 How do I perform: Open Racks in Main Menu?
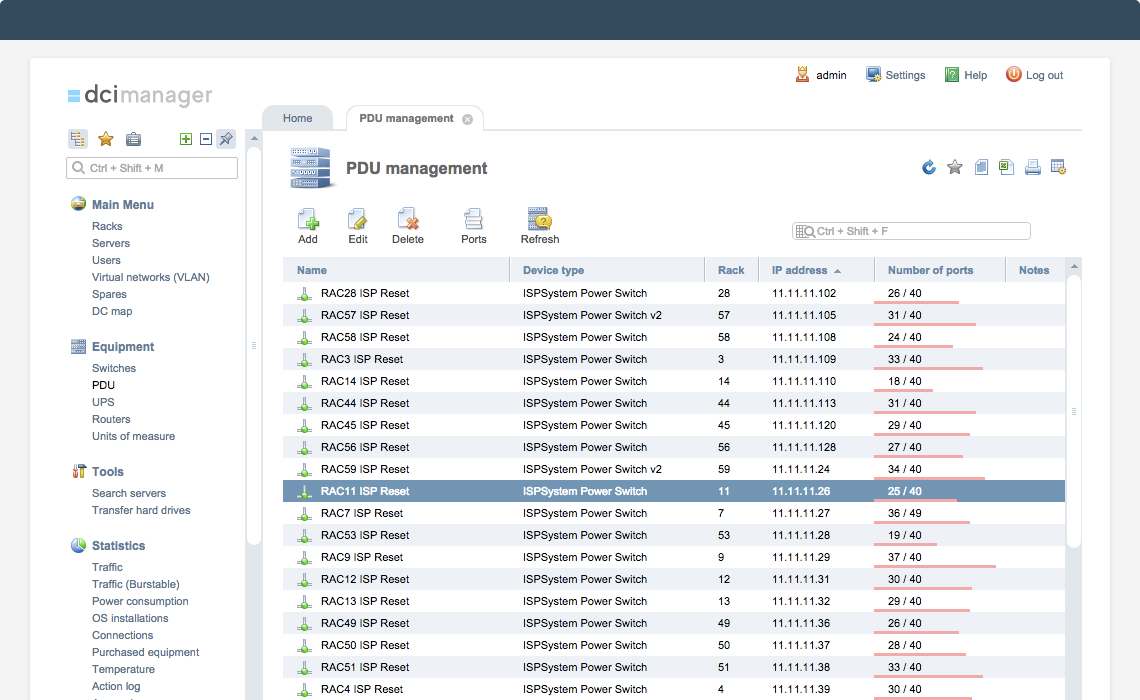click(107, 226)
